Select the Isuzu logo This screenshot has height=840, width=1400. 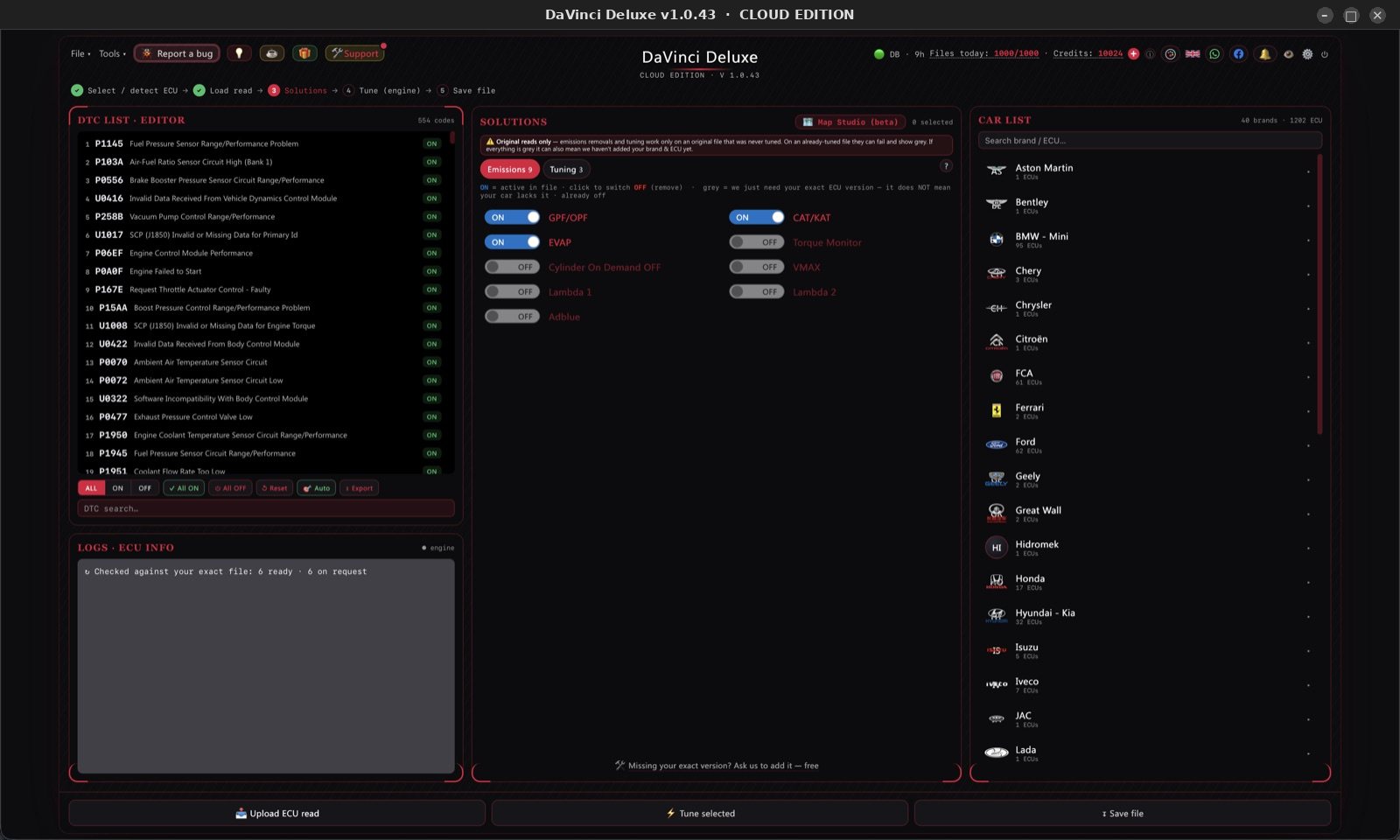pyautogui.click(x=996, y=650)
